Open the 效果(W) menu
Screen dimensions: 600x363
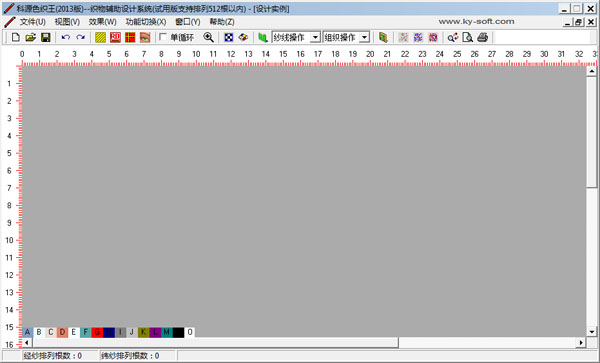[x=103, y=22]
